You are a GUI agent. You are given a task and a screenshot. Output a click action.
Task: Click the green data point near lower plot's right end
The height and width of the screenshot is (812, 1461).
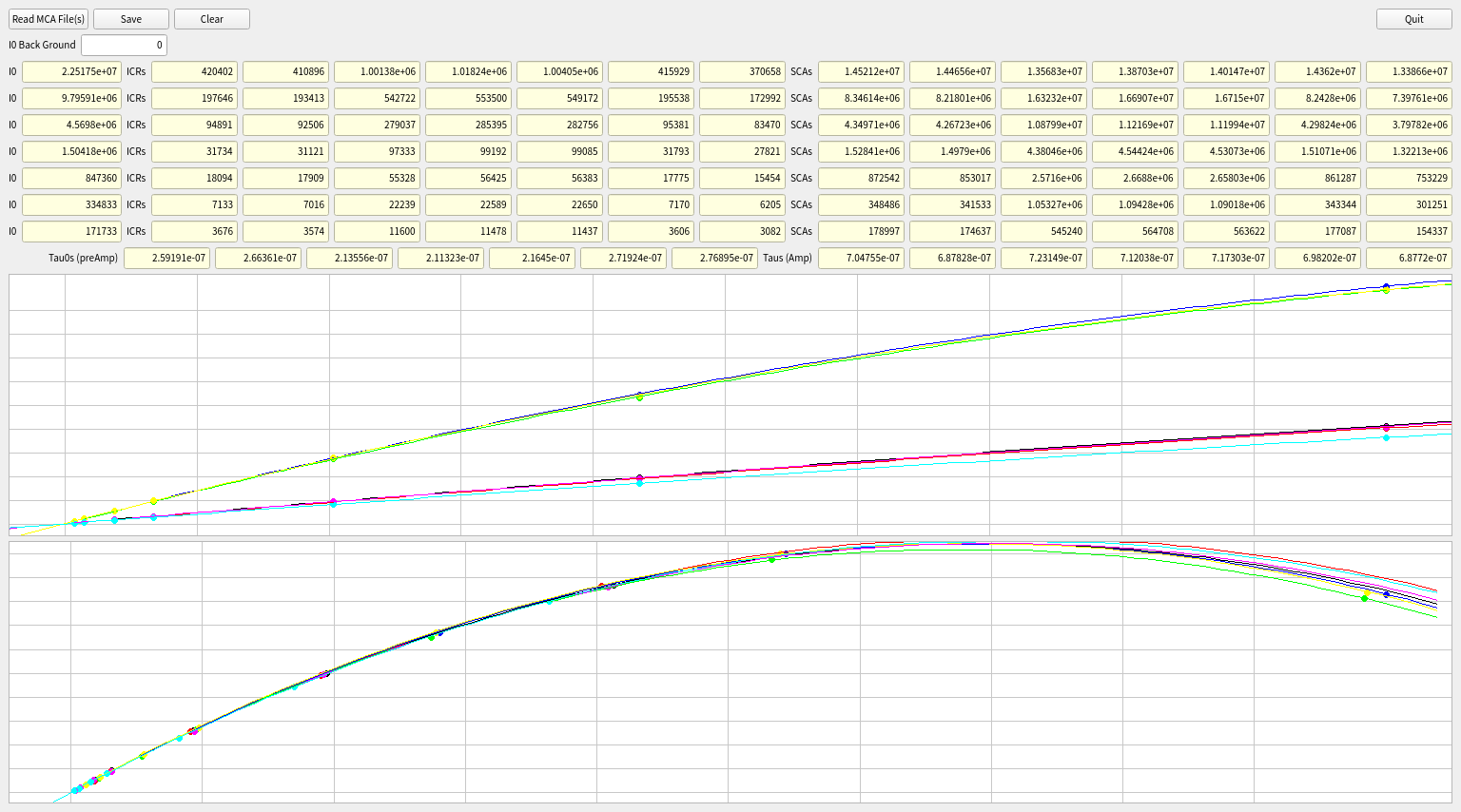(1365, 598)
